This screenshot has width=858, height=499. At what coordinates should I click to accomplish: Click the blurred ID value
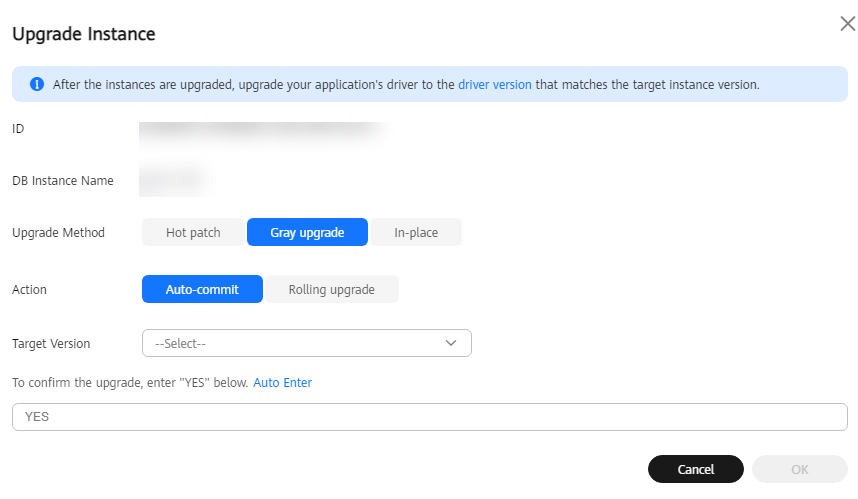[265, 131]
